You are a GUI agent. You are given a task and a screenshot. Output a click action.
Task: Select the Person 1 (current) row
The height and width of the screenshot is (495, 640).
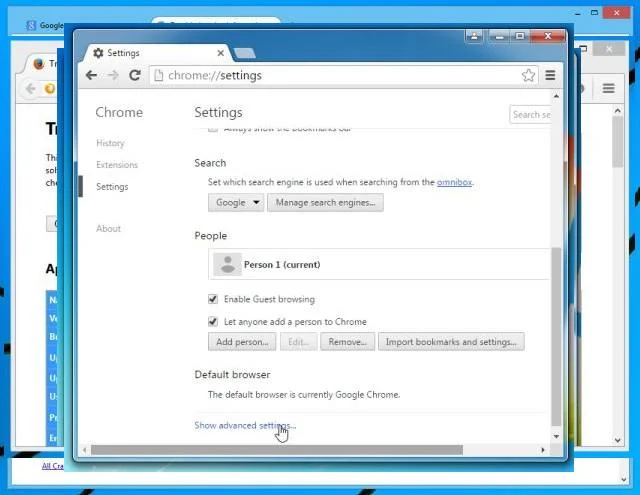(x=379, y=264)
